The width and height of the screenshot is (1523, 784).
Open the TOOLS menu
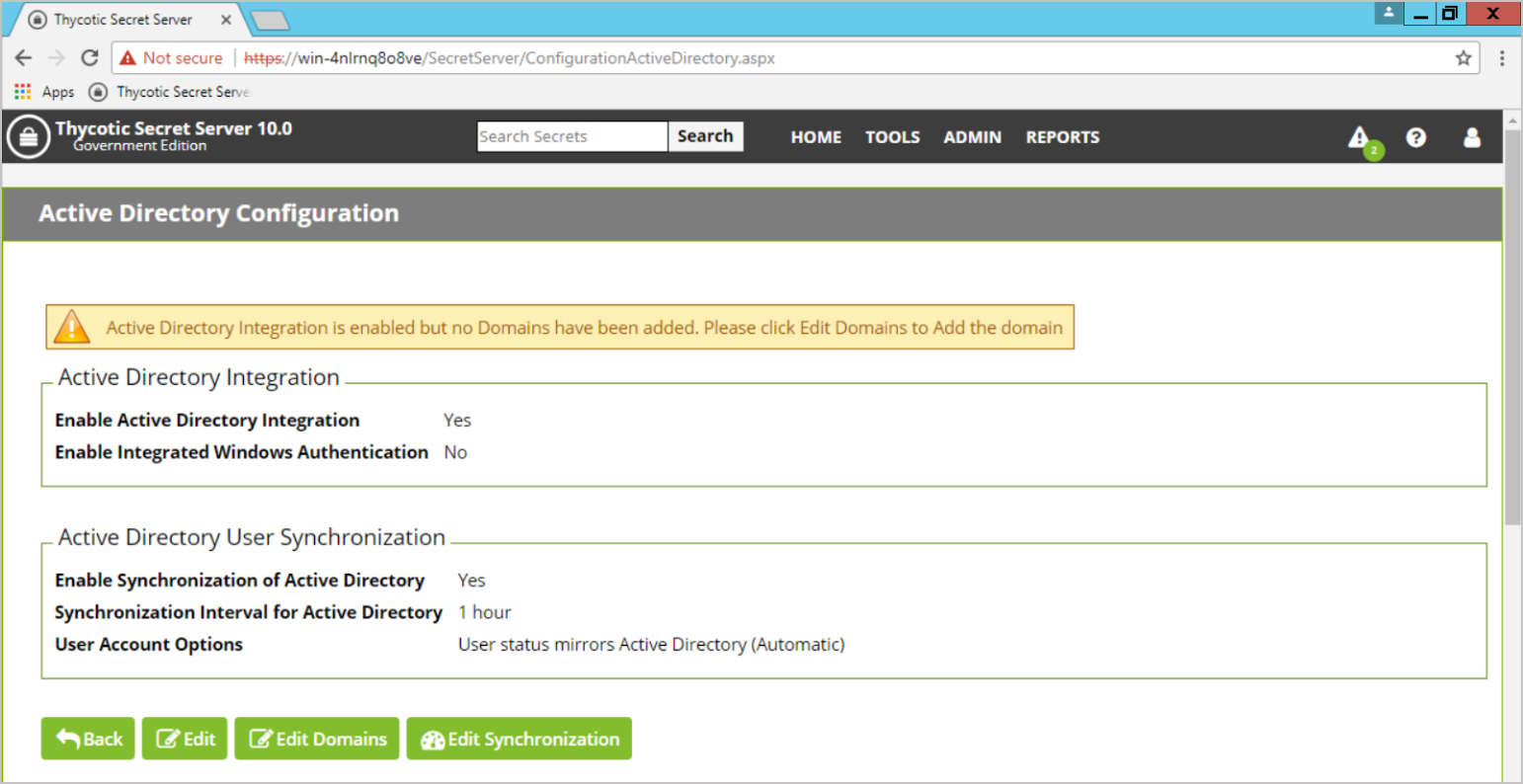click(892, 137)
